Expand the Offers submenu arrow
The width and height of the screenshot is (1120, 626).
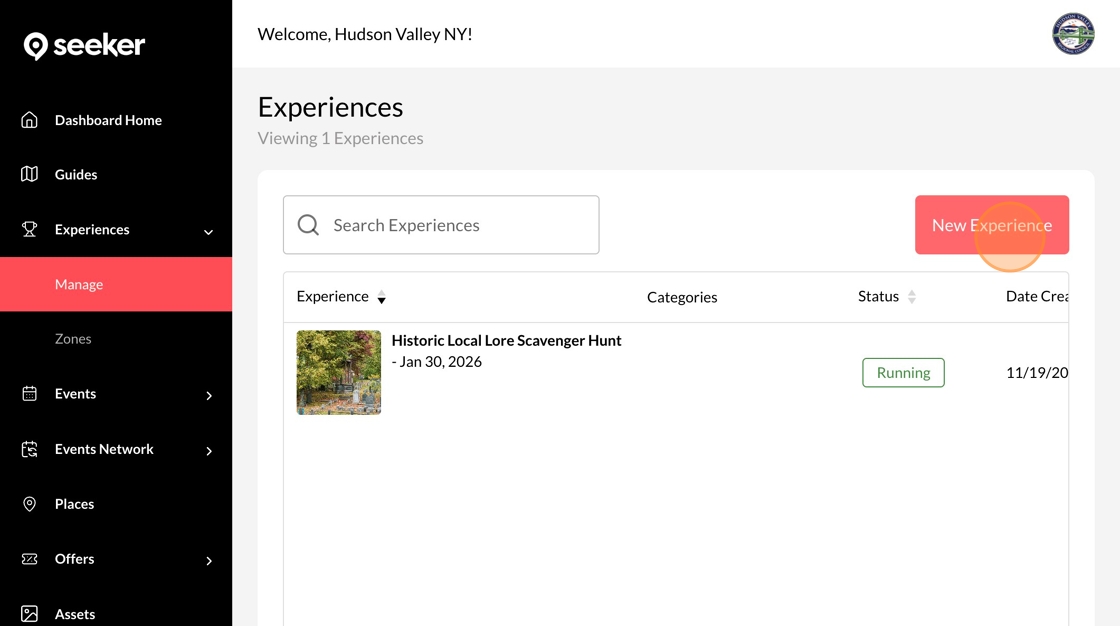tap(209, 561)
